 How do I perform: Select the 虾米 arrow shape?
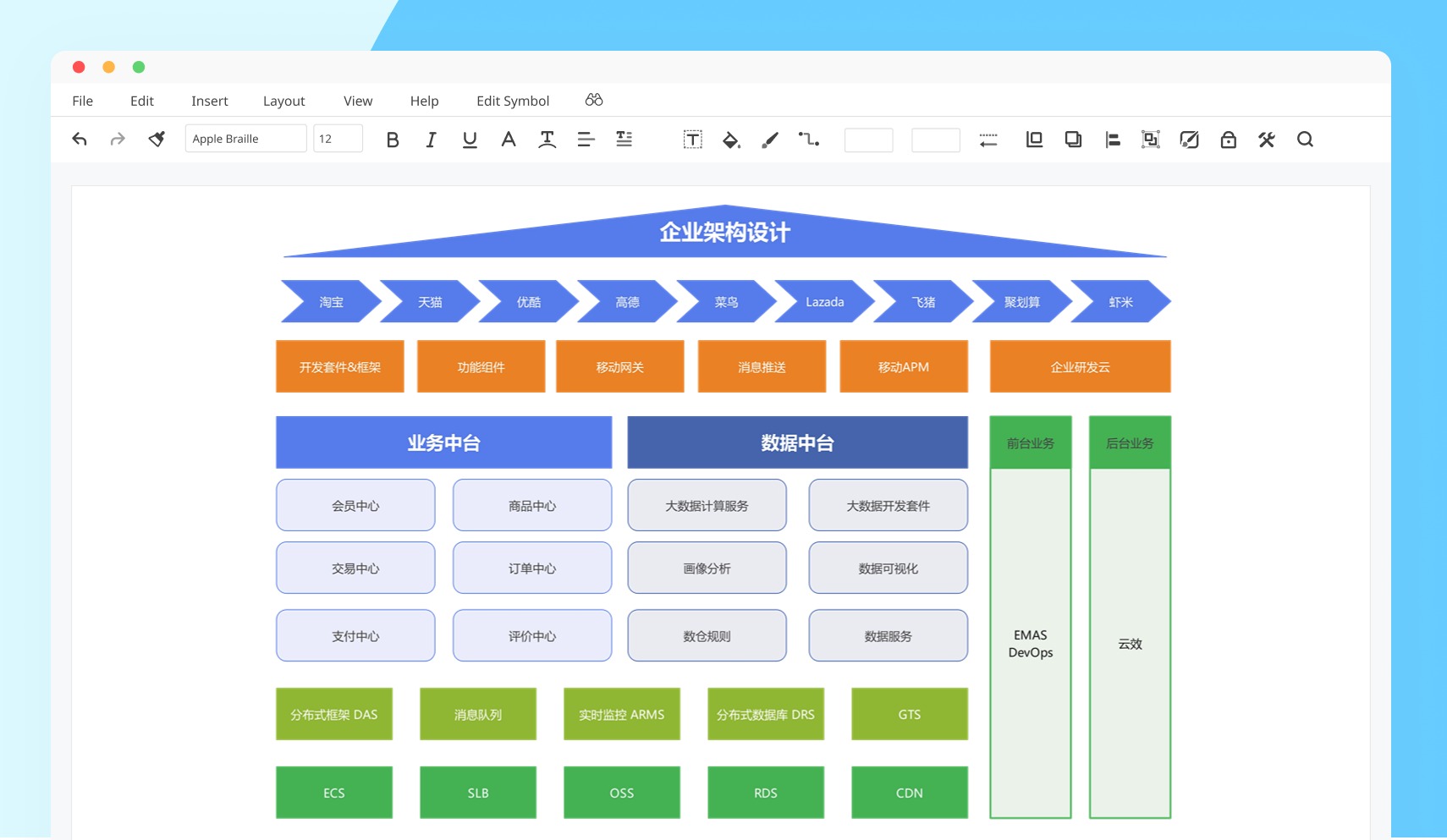(1121, 302)
